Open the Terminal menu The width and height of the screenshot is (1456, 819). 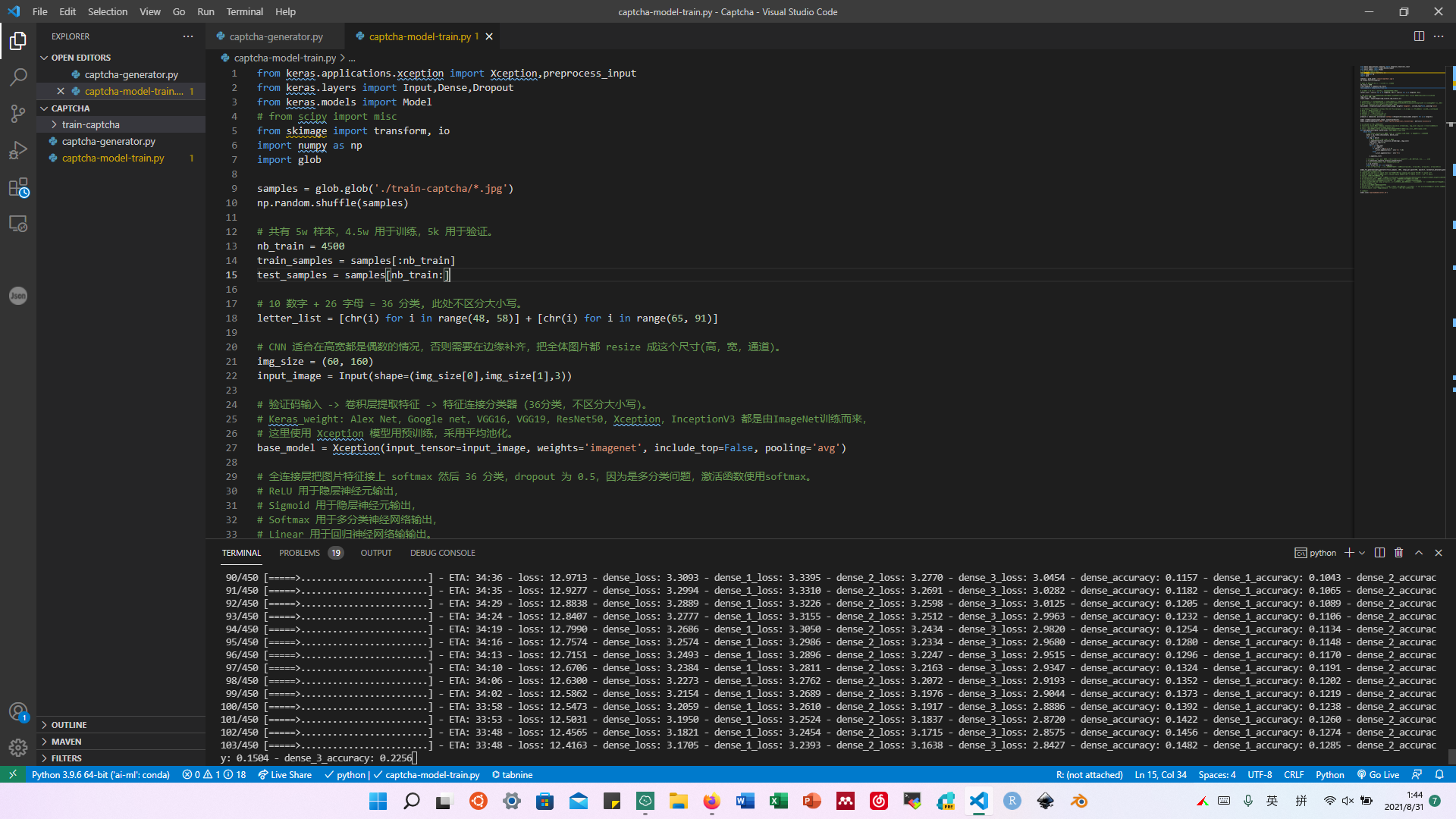[x=244, y=11]
